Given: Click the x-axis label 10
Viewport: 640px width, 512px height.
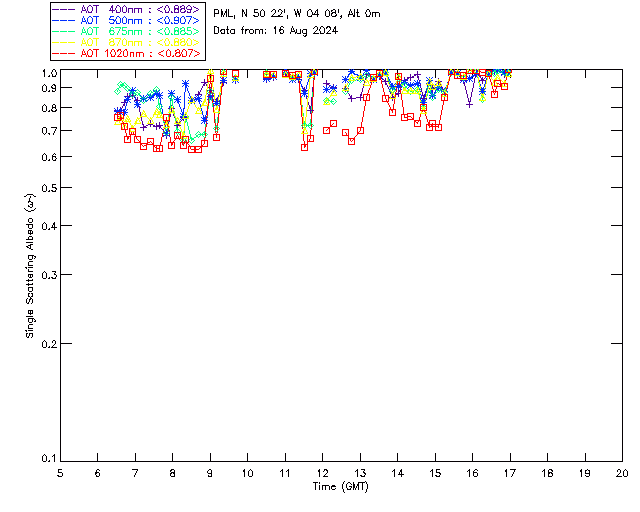Looking at the screenshot, I should click(247, 473).
